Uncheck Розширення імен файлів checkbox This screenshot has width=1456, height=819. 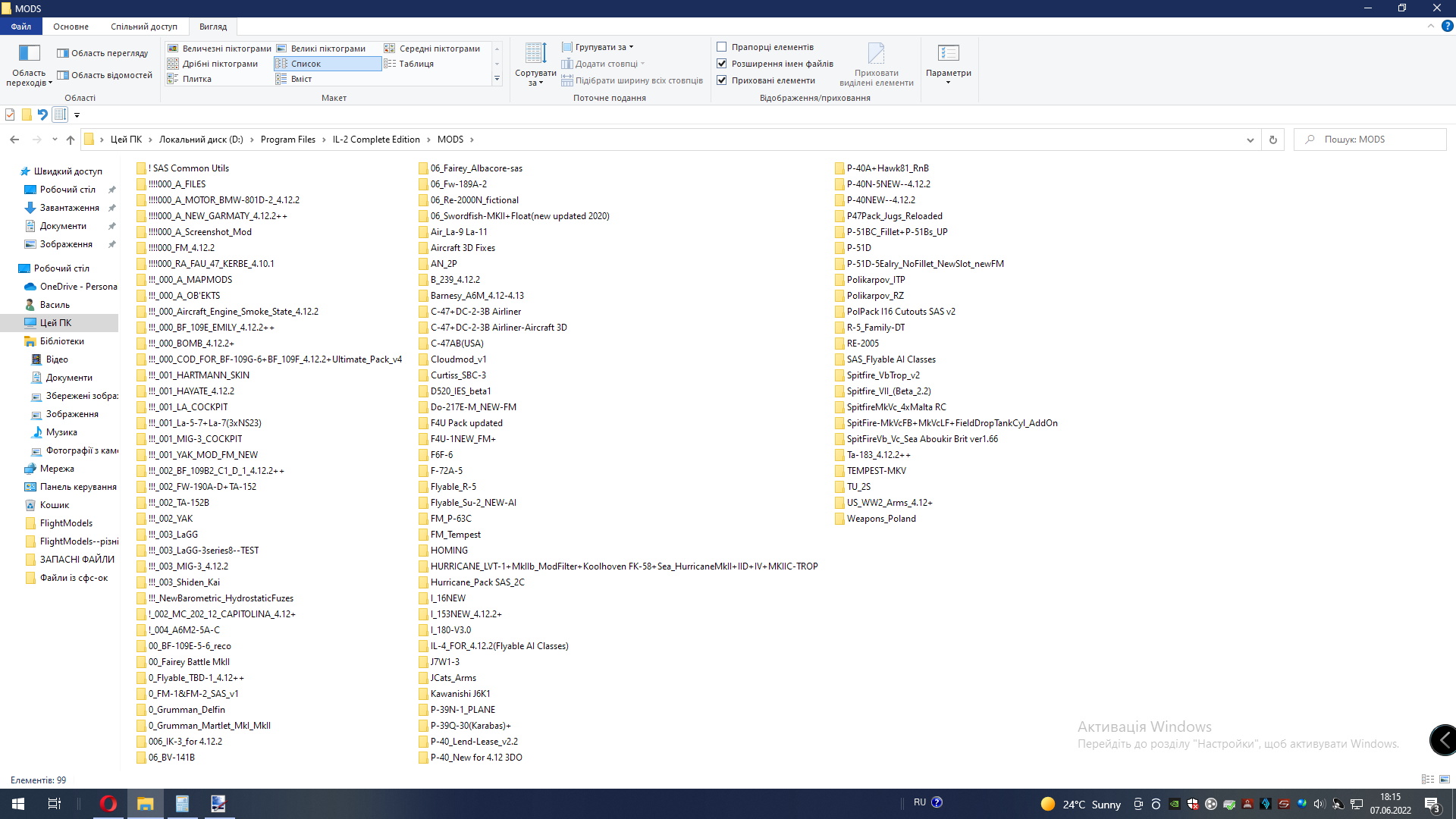[722, 64]
